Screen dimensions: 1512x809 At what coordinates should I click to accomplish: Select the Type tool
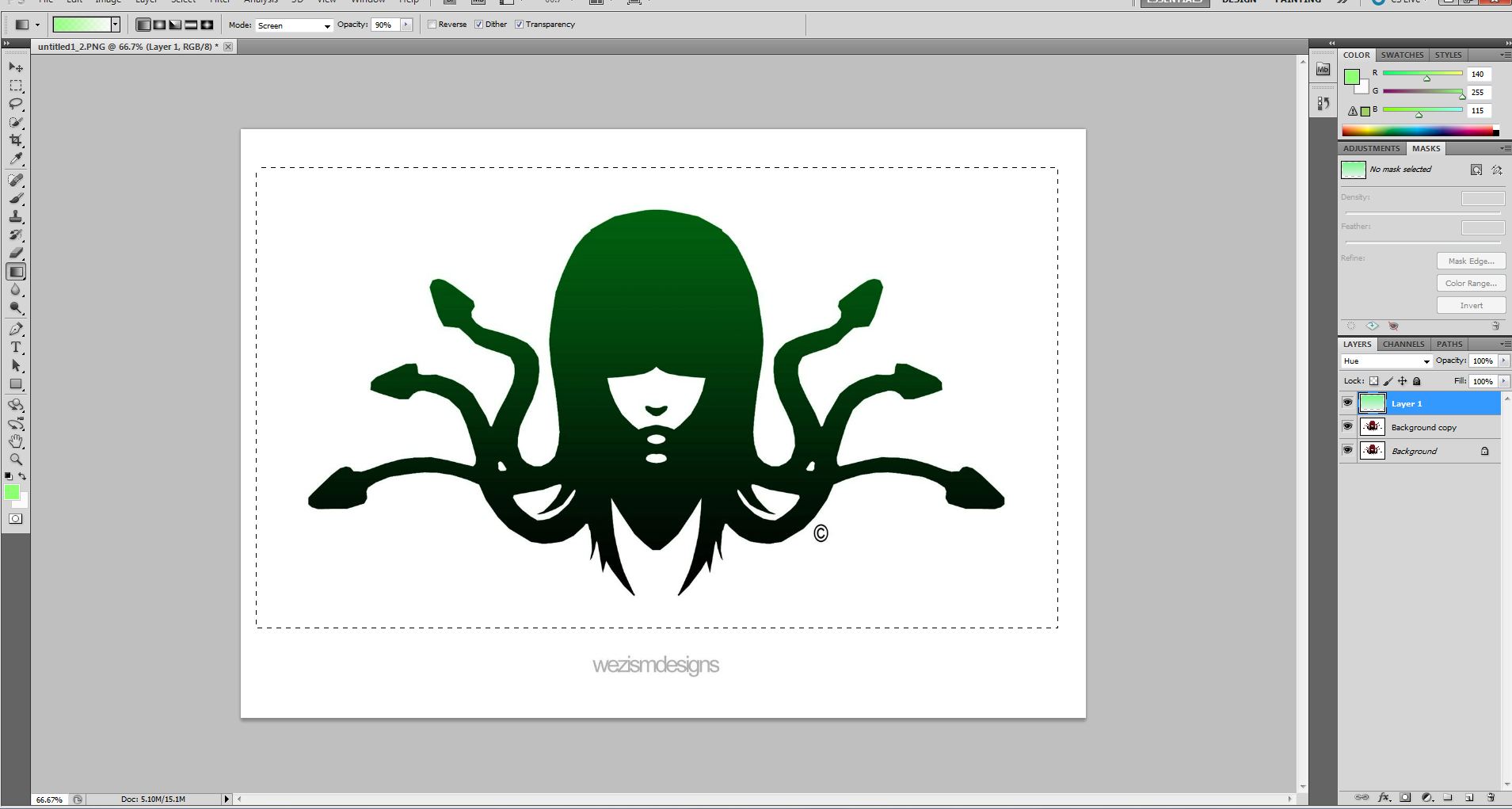(x=16, y=347)
